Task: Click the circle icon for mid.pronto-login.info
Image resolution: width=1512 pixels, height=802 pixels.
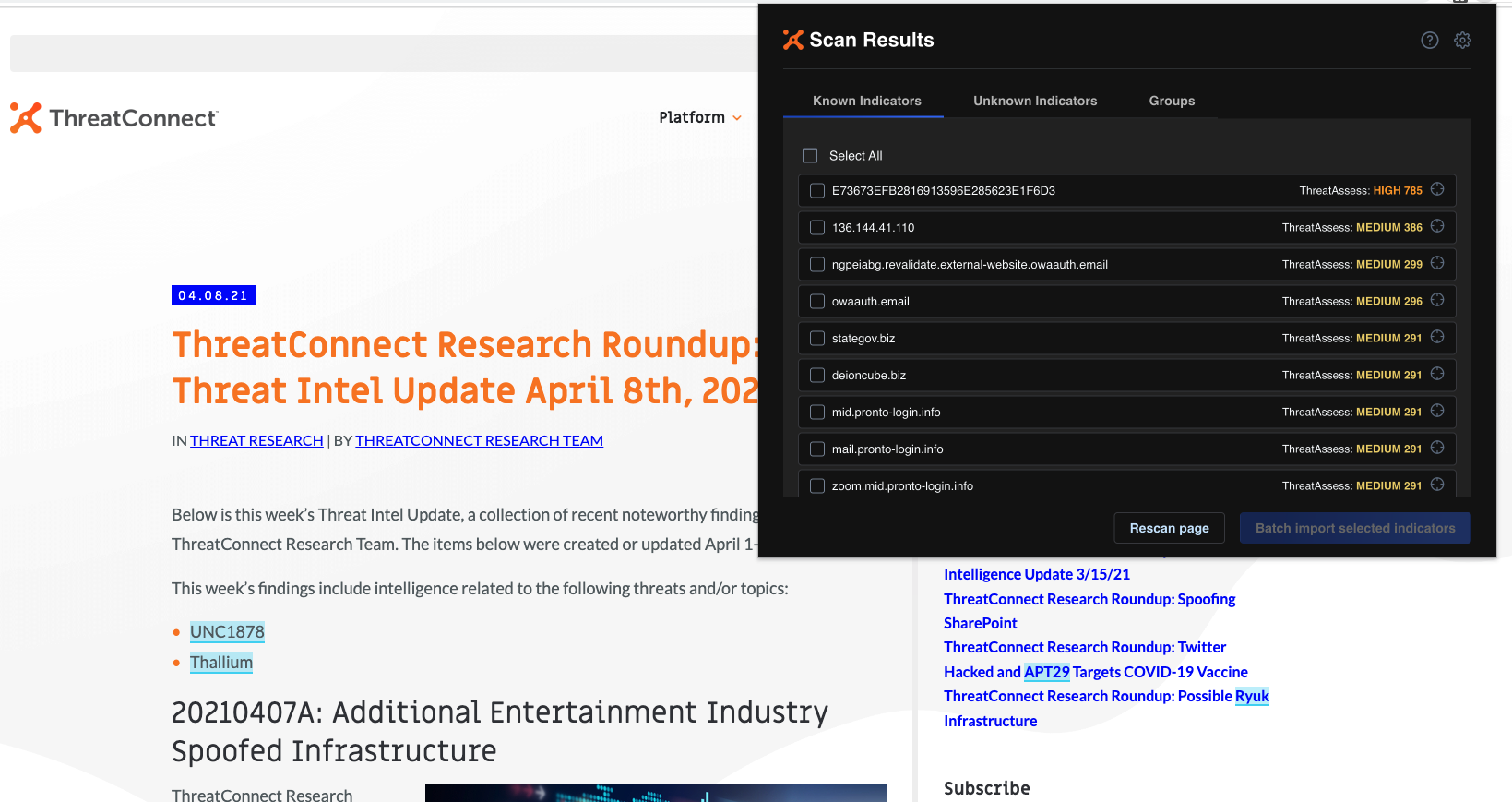Action: (x=1437, y=411)
